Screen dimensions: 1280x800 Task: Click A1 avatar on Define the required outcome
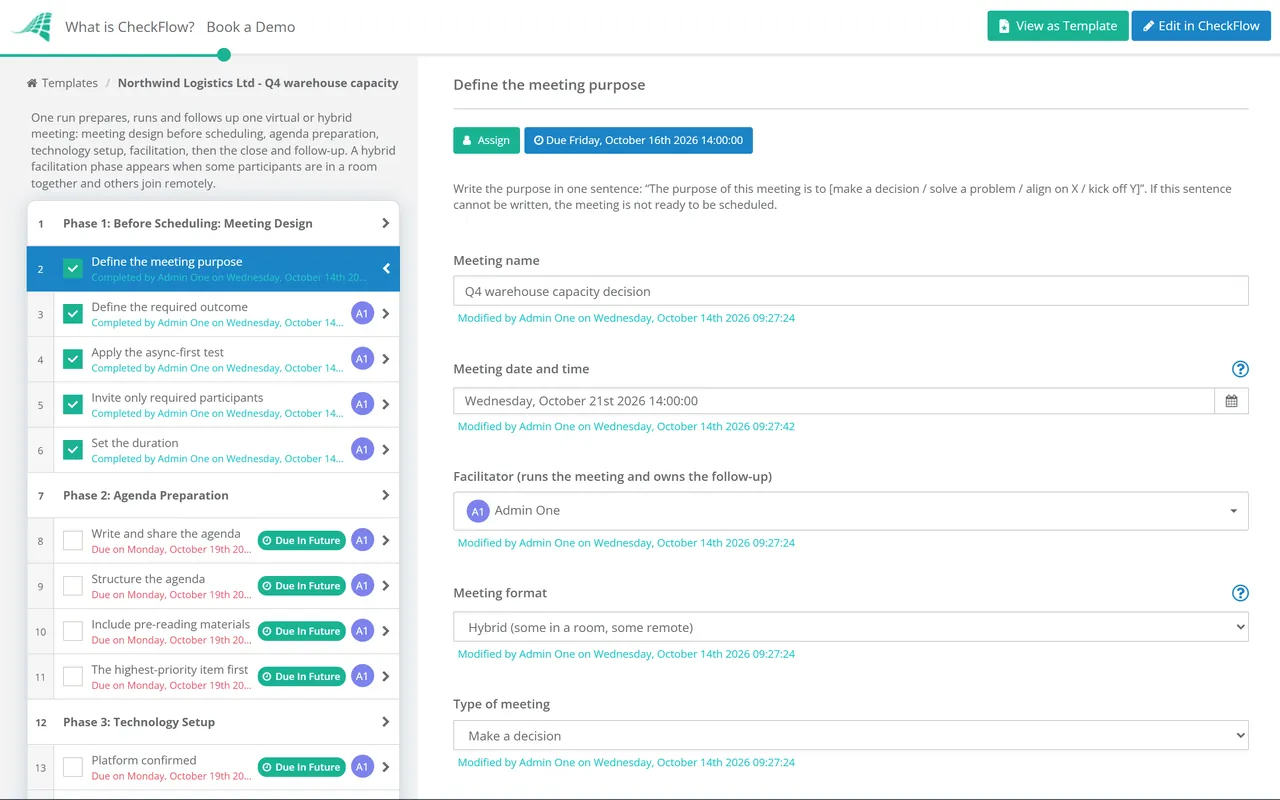pos(362,314)
